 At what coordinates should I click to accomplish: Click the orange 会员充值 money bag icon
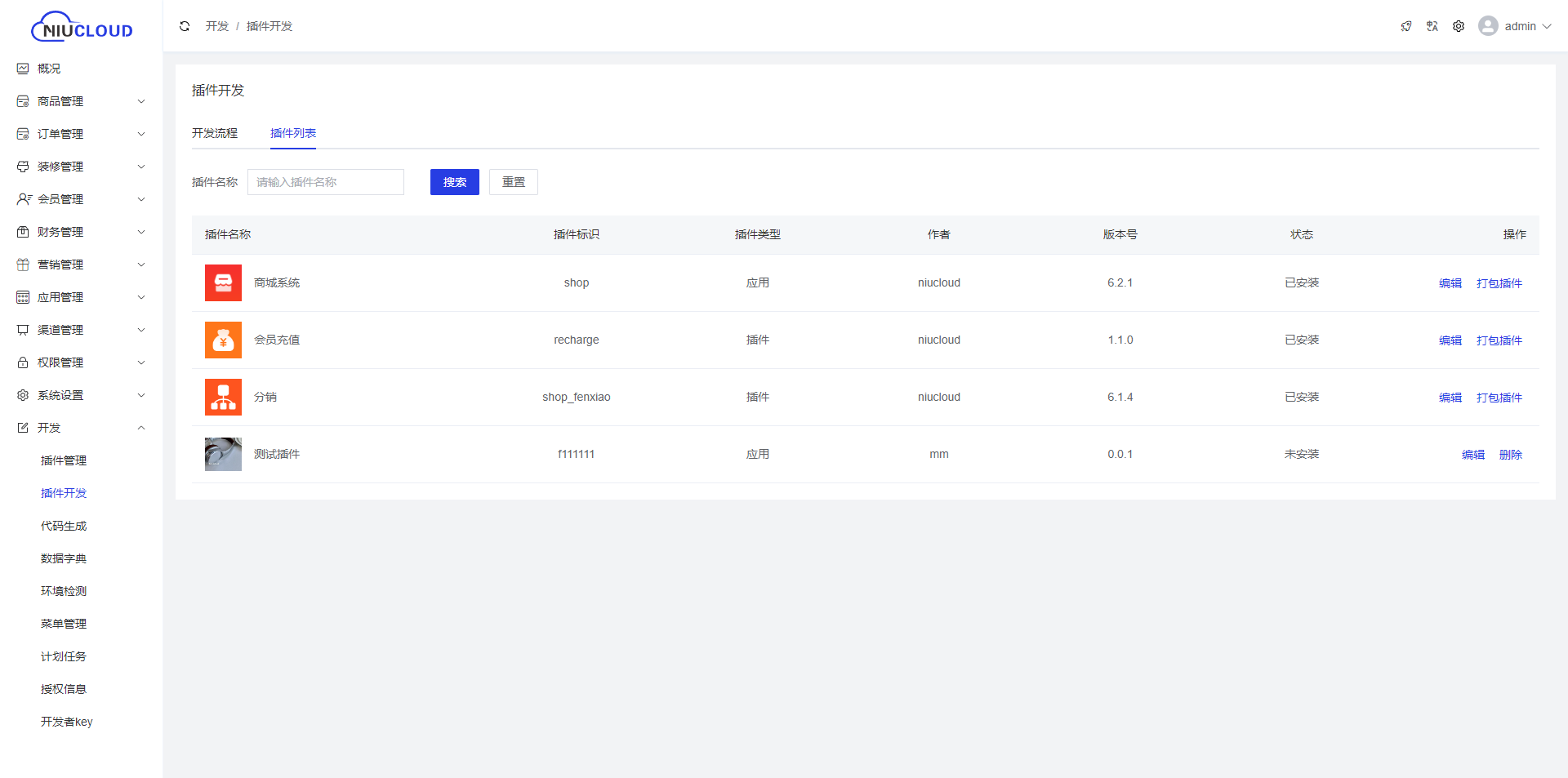click(223, 340)
